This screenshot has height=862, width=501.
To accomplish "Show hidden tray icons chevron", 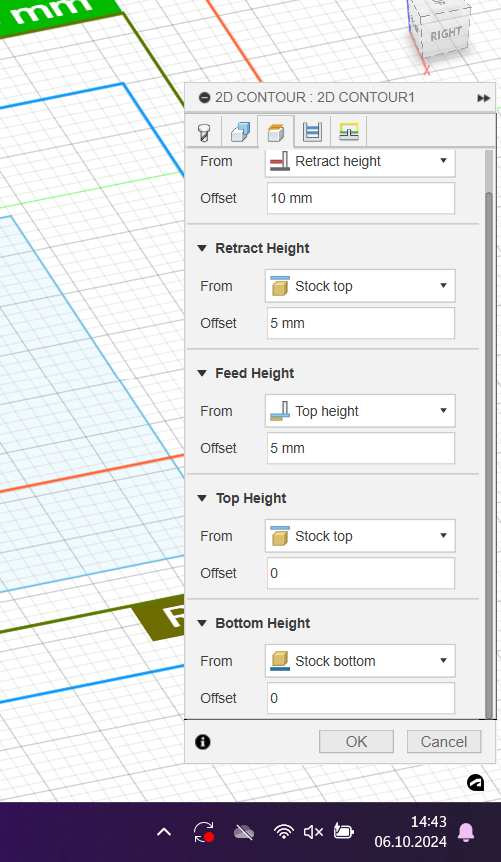I will 164,832.
